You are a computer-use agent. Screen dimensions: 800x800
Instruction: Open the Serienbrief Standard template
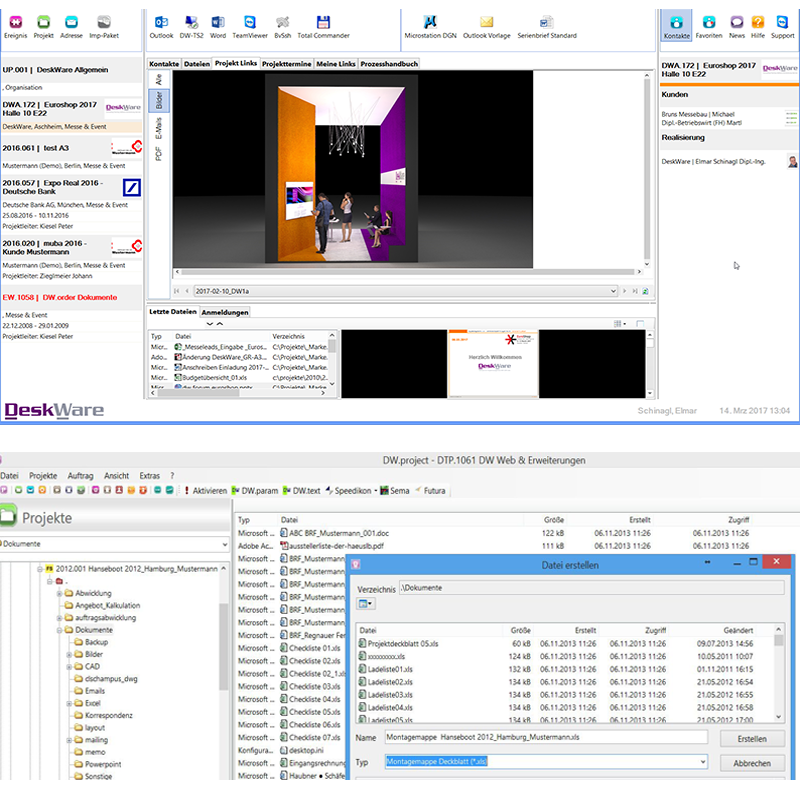tap(547, 27)
